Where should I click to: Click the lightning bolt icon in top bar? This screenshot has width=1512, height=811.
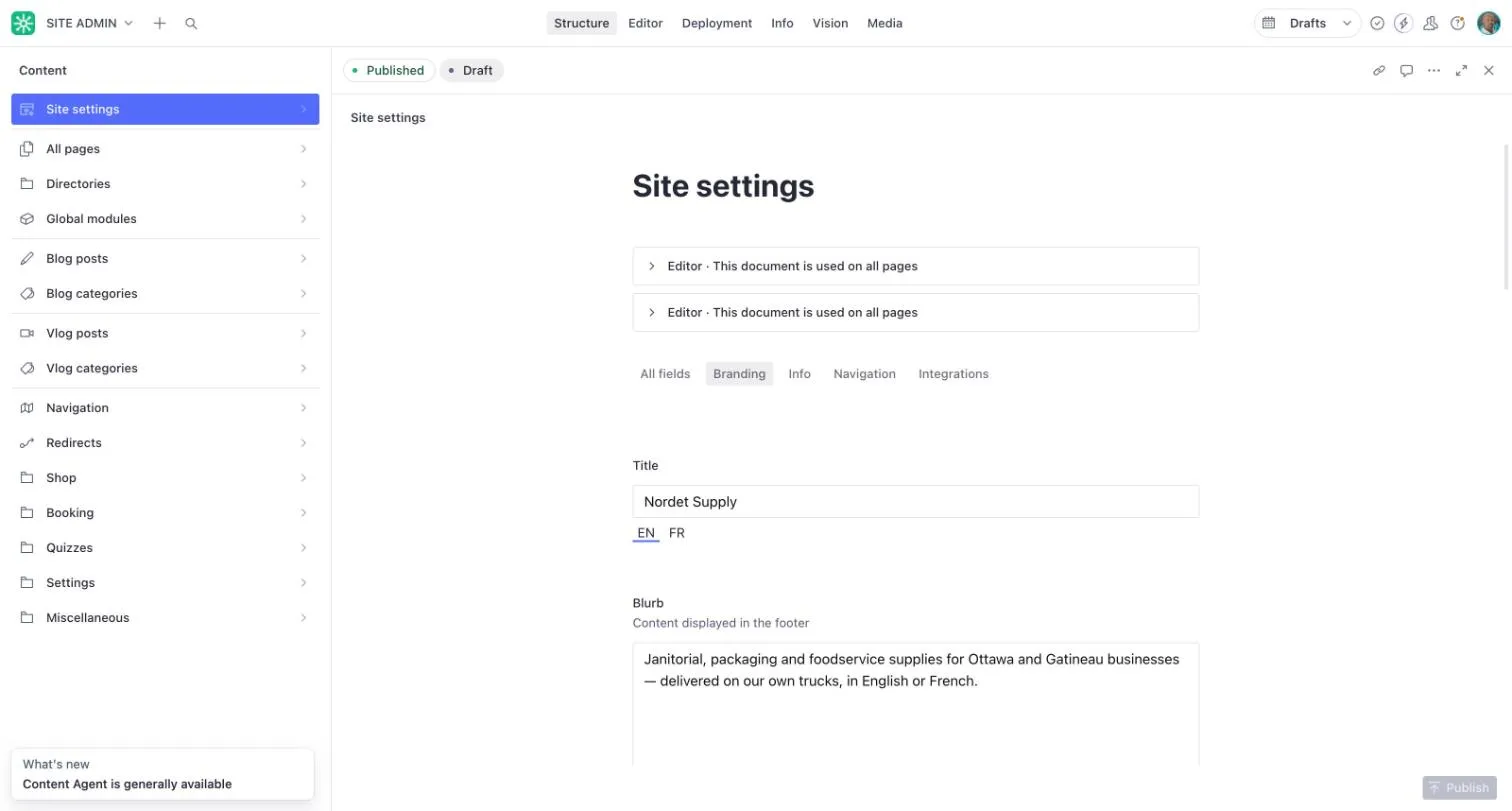pyautogui.click(x=1403, y=23)
